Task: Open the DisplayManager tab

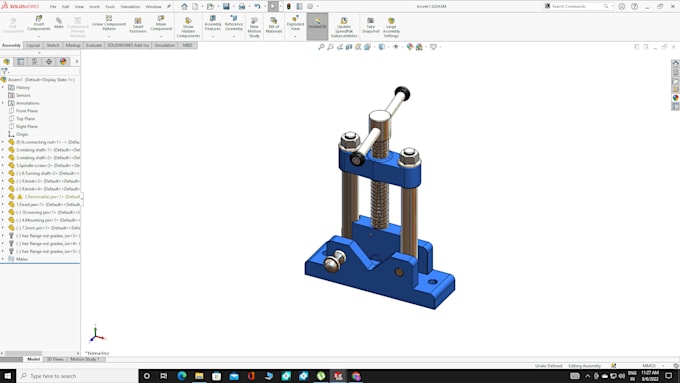Action: click(63, 62)
